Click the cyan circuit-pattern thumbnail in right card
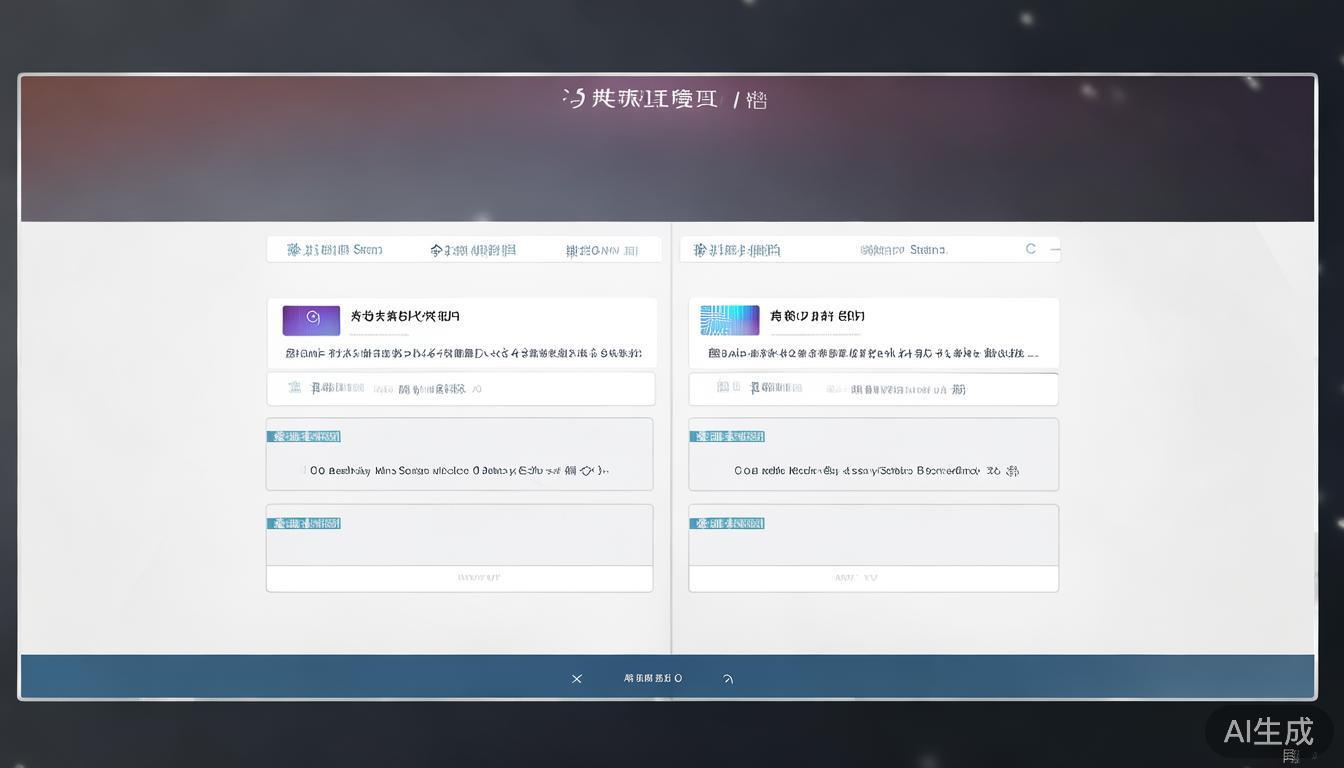 point(730,320)
